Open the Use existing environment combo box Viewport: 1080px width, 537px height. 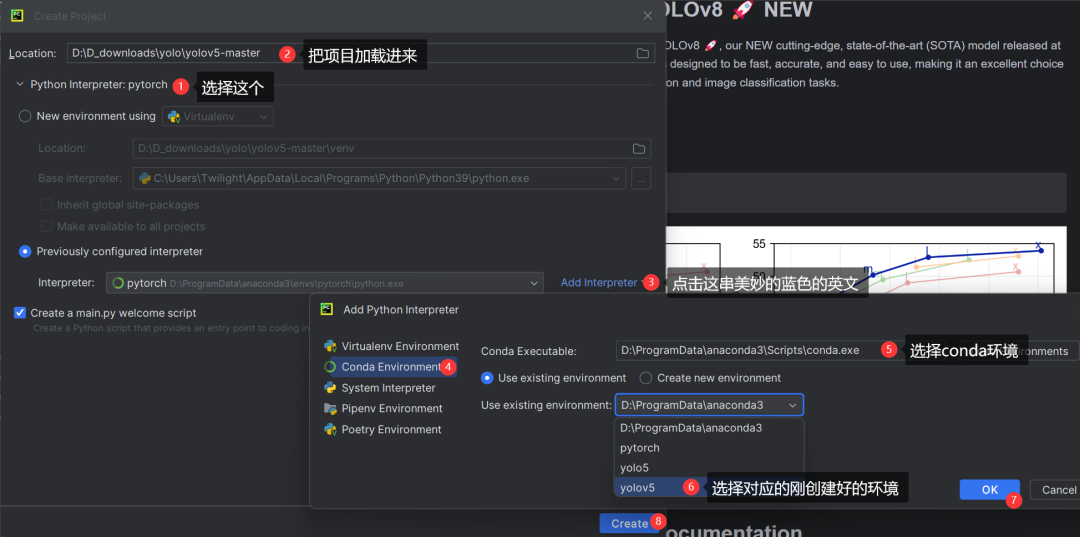tap(708, 405)
